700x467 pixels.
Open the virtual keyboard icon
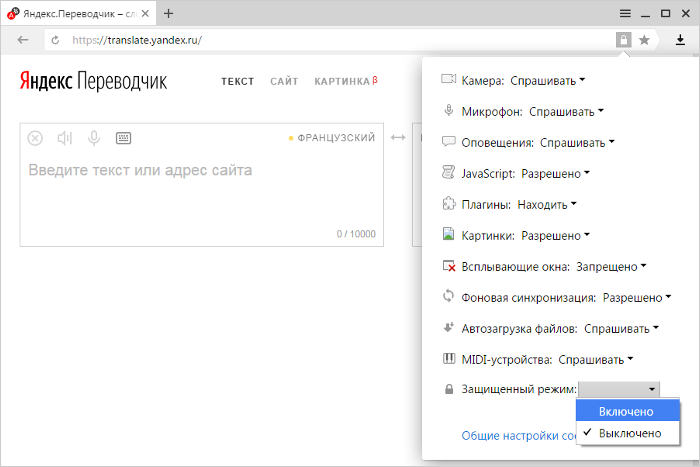coord(123,138)
